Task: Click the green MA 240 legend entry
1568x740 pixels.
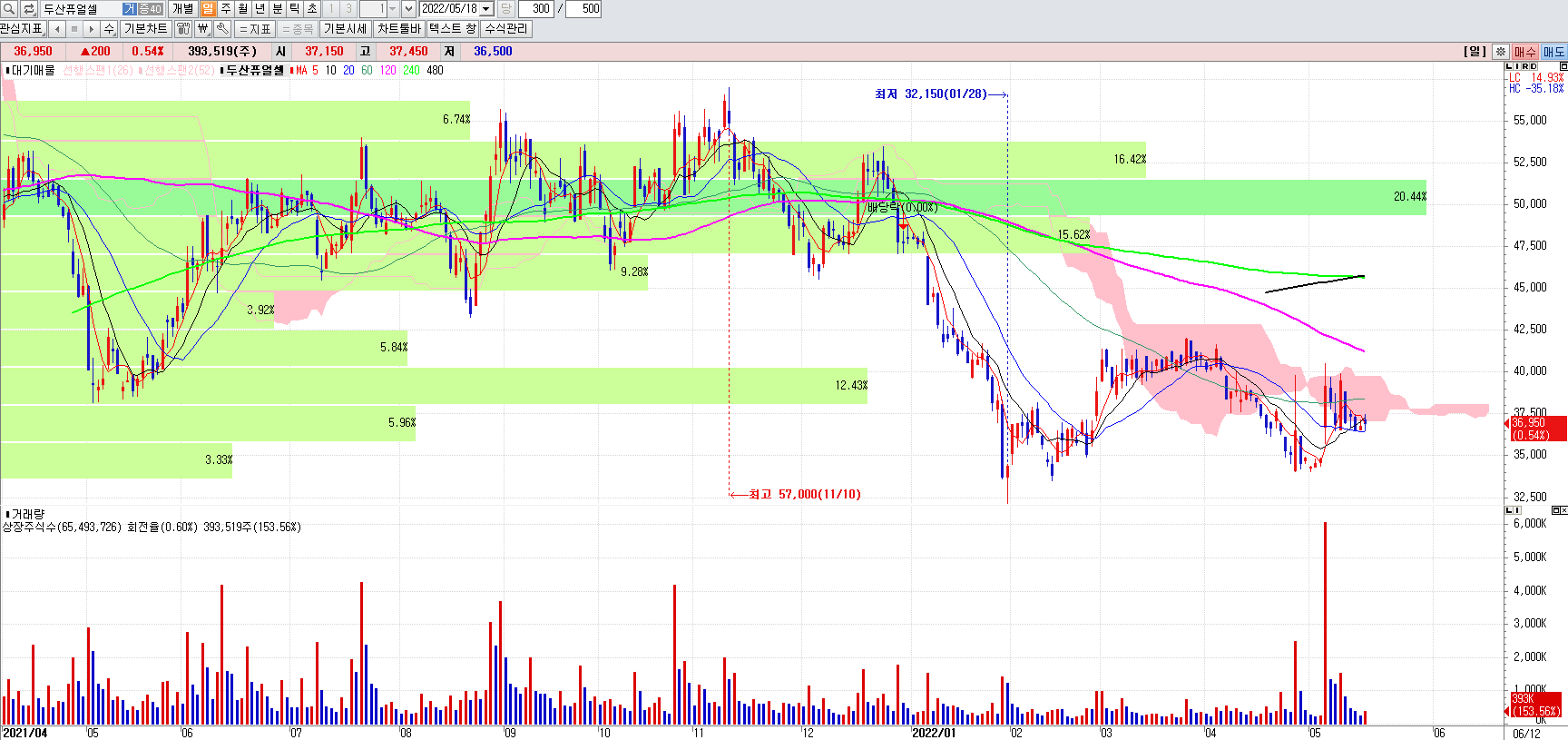Action: tap(411, 70)
